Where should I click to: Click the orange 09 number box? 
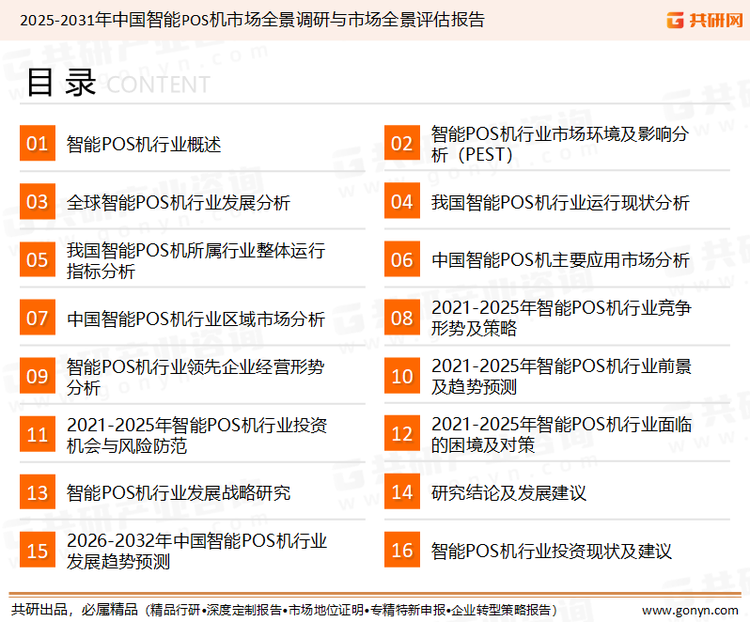[37, 376]
